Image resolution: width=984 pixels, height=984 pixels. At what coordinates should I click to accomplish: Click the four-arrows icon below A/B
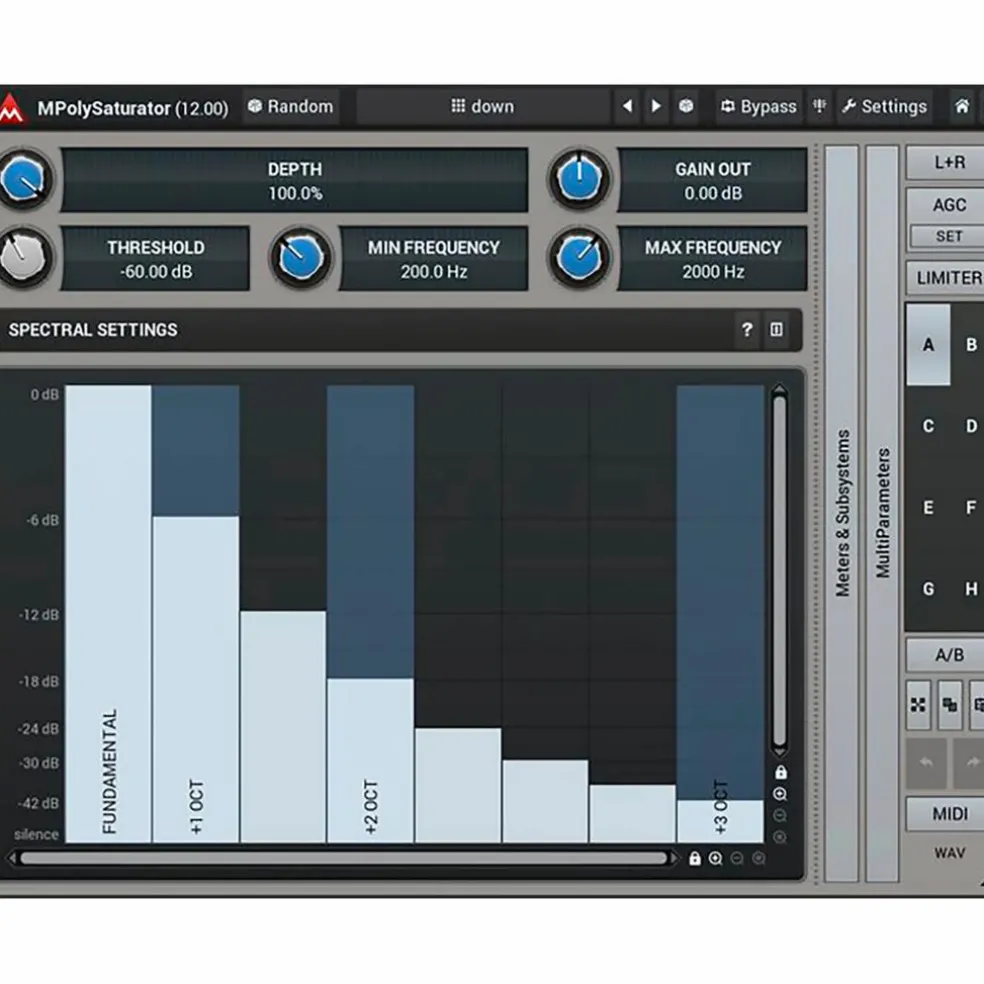918,705
